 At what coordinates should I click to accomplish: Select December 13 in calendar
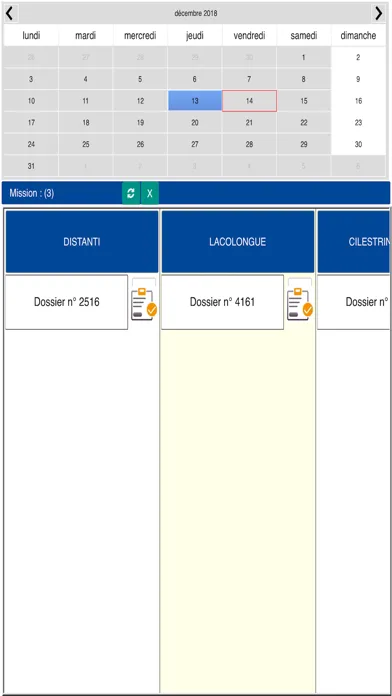(x=195, y=101)
